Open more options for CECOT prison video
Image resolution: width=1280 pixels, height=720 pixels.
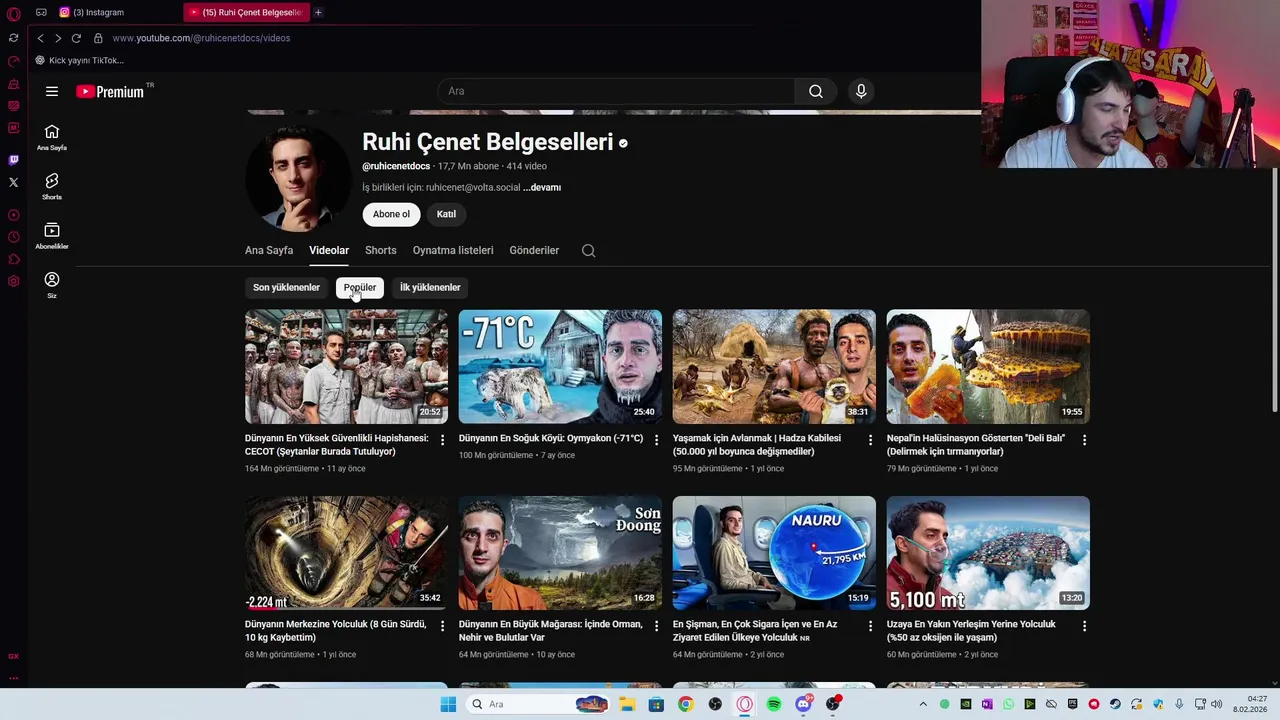pos(442,440)
